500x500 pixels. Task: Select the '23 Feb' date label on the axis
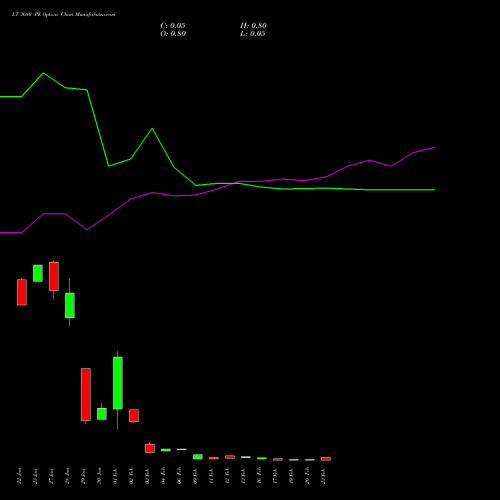pyautogui.click(x=323, y=476)
